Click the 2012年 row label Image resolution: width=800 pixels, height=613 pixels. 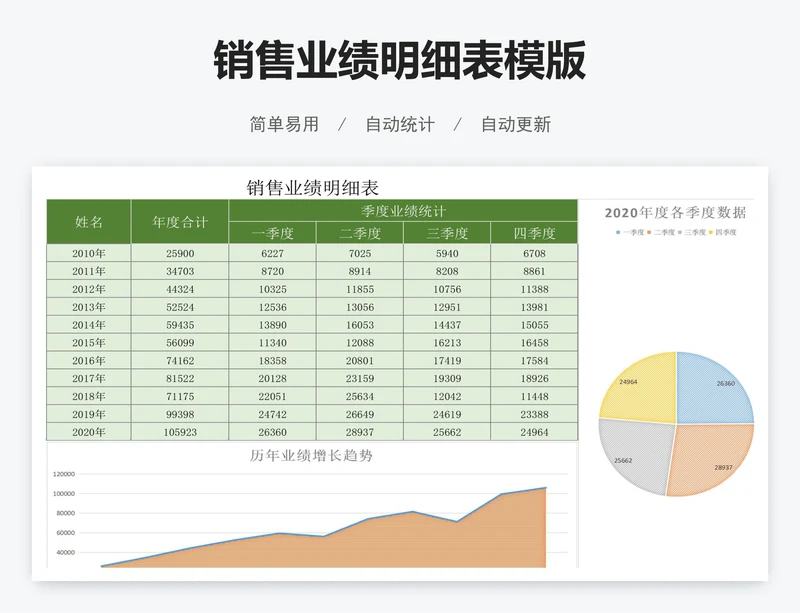[x=89, y=289]
